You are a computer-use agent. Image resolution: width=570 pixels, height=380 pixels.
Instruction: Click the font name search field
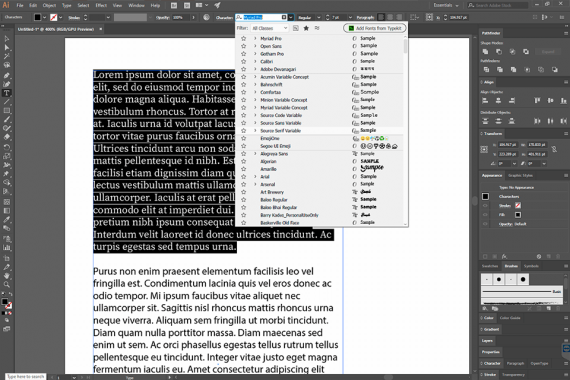(262, 17)
